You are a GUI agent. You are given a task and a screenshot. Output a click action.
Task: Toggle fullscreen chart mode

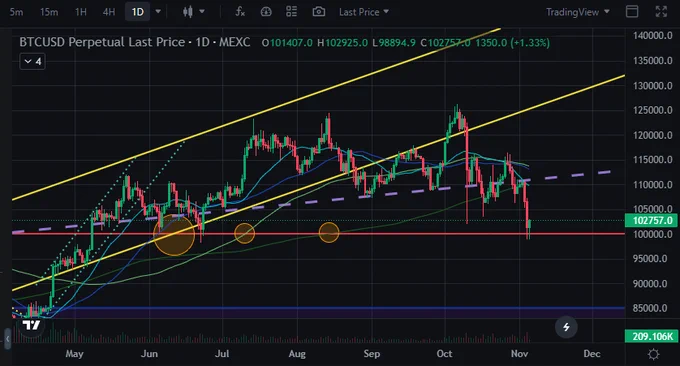coord(661,12)
